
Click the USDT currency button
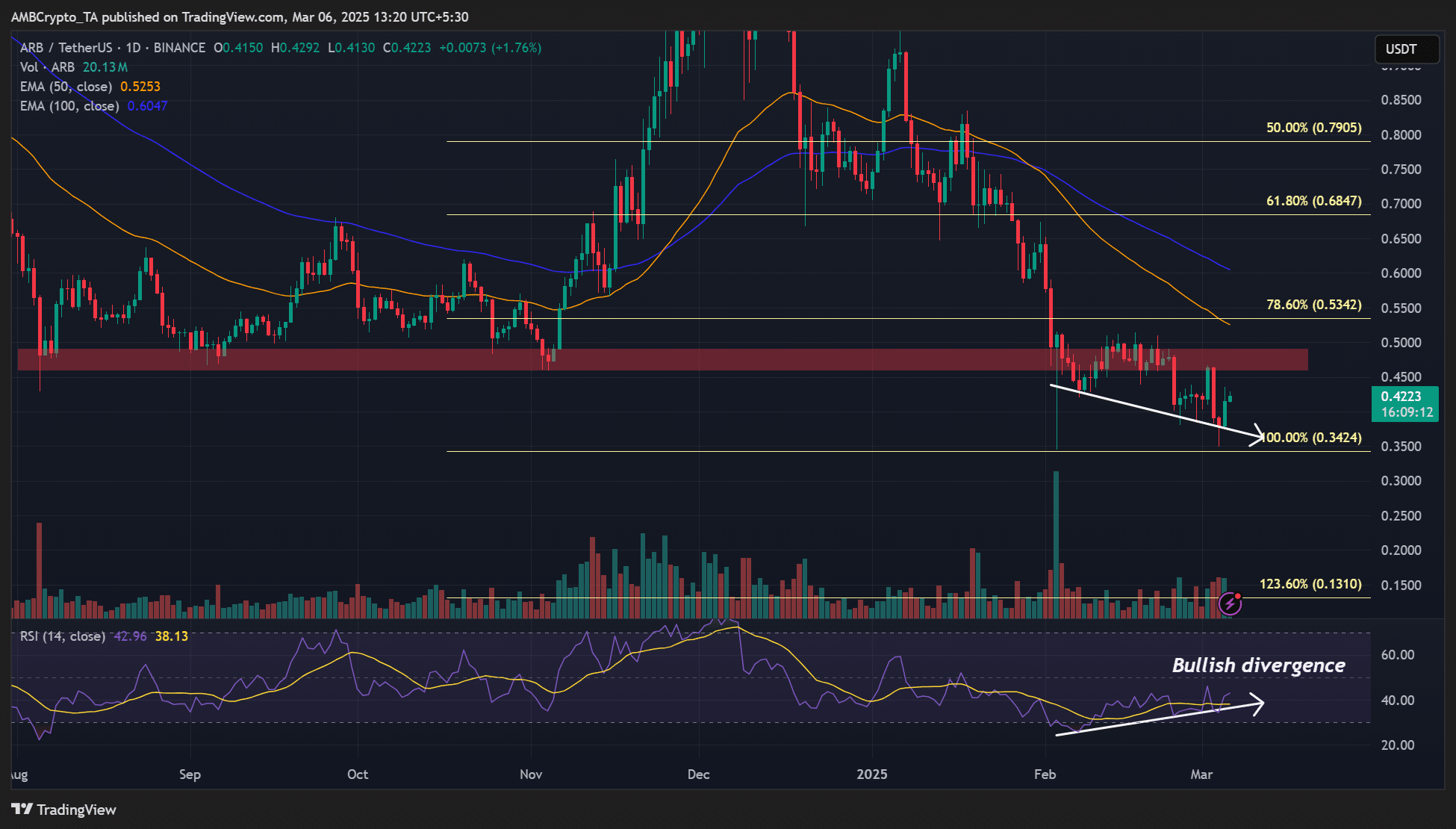coord(1407,49)
